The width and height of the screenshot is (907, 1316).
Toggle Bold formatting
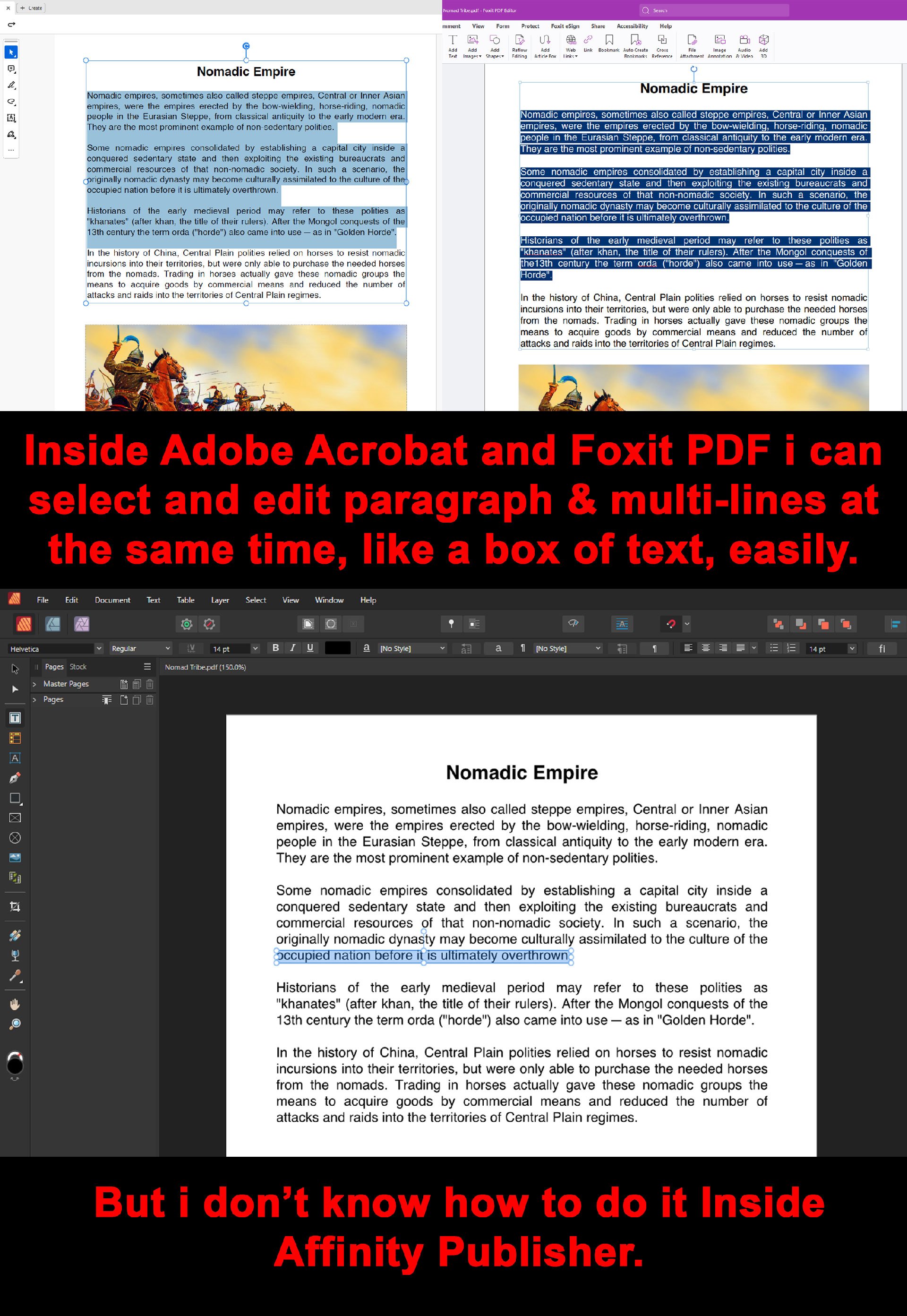point(275,648)
